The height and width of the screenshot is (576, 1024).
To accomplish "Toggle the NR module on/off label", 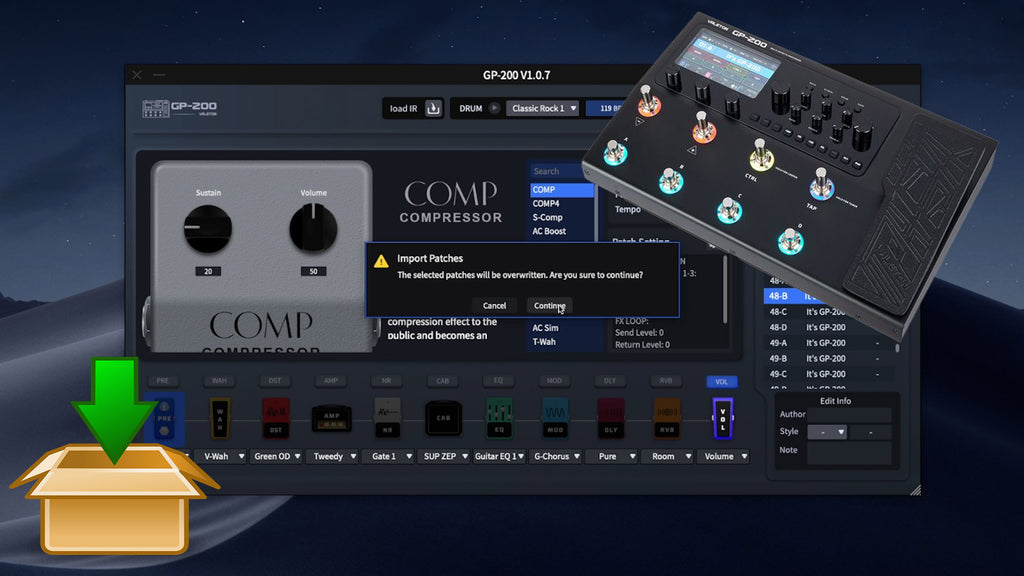I will pyautogui.click(x=386, y=381).
